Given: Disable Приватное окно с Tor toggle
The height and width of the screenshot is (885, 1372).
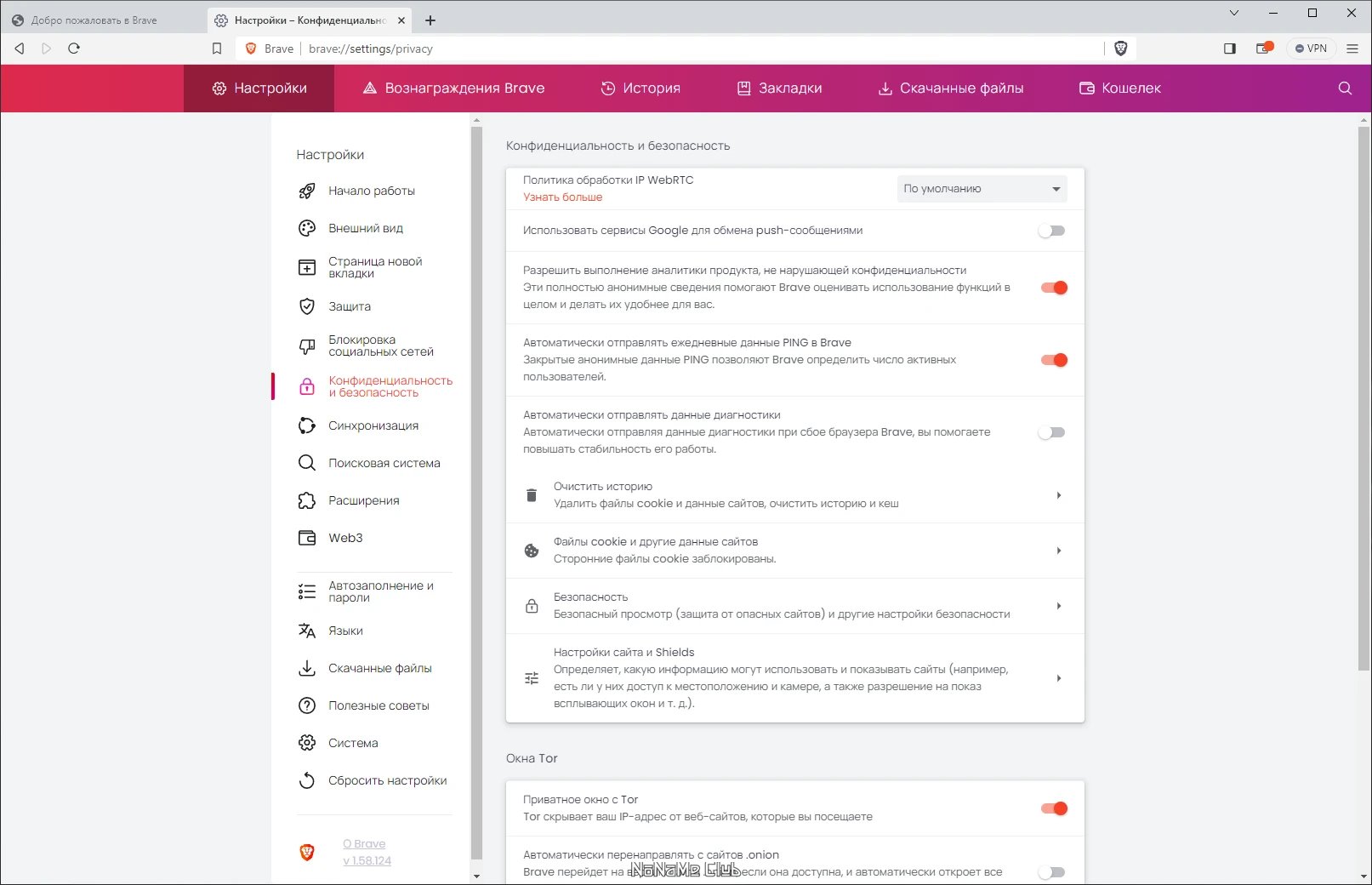Looking at the screenshot, I should pyautogui.click(x=1054, y=808).
